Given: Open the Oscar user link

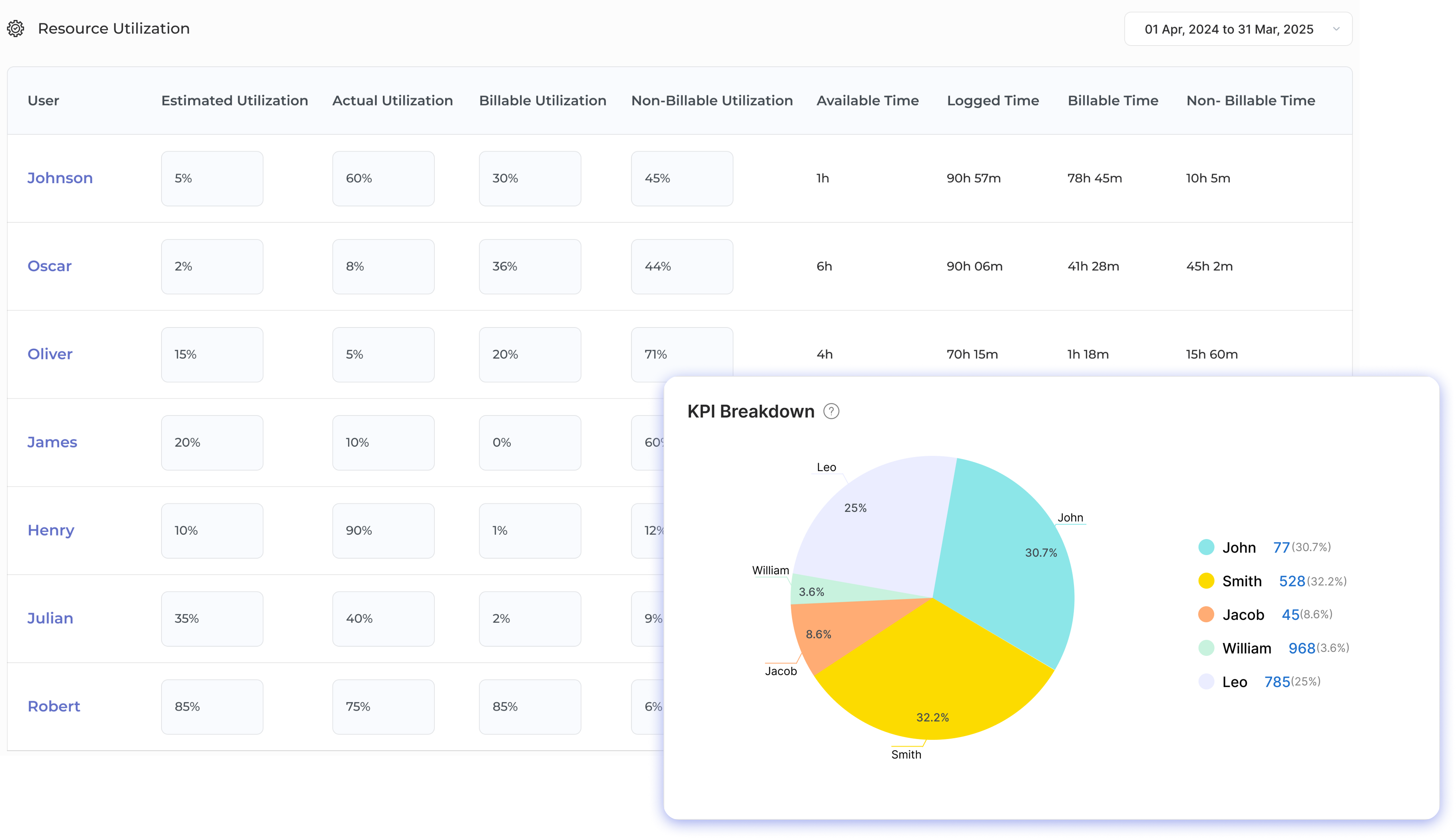Looking at the screenshot, I should pyautogui.click(x=50, y=266).
